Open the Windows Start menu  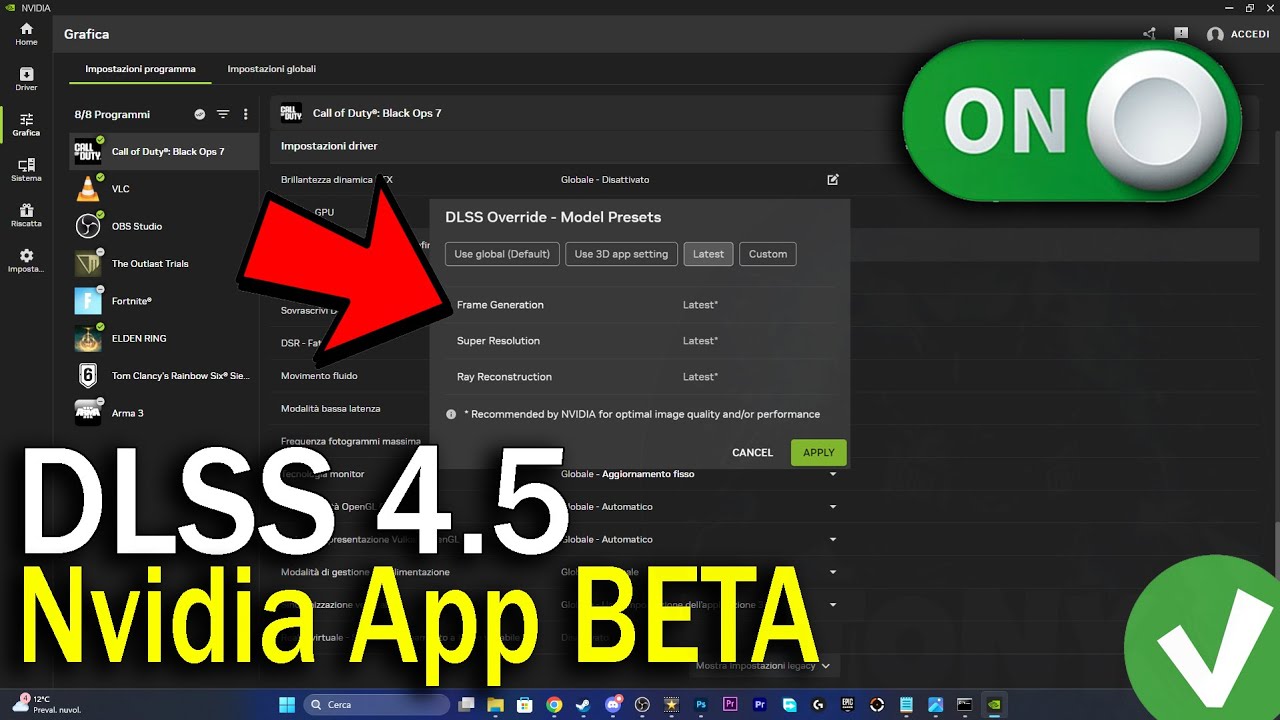(x=287, y=704)
